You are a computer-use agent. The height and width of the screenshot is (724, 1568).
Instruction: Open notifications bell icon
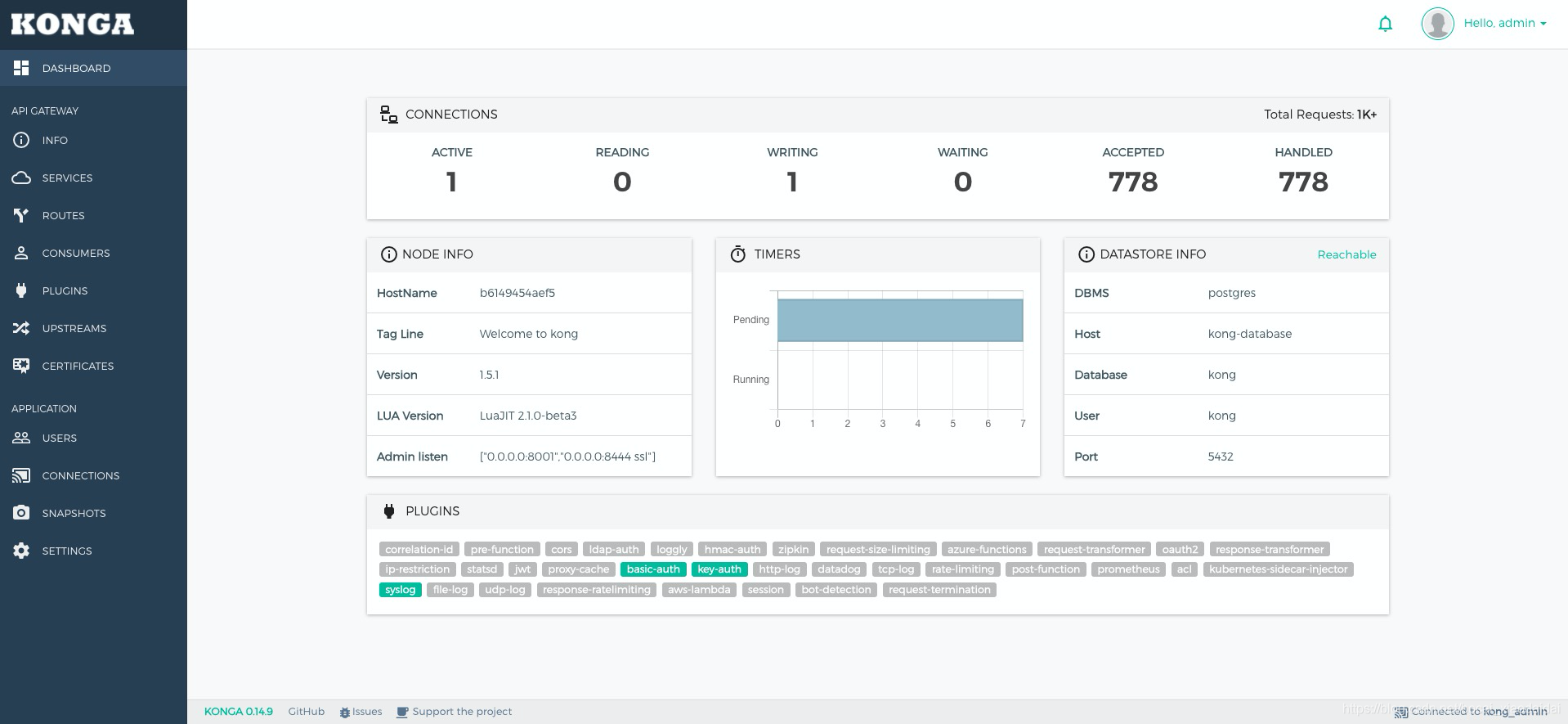pos(1385,24)
